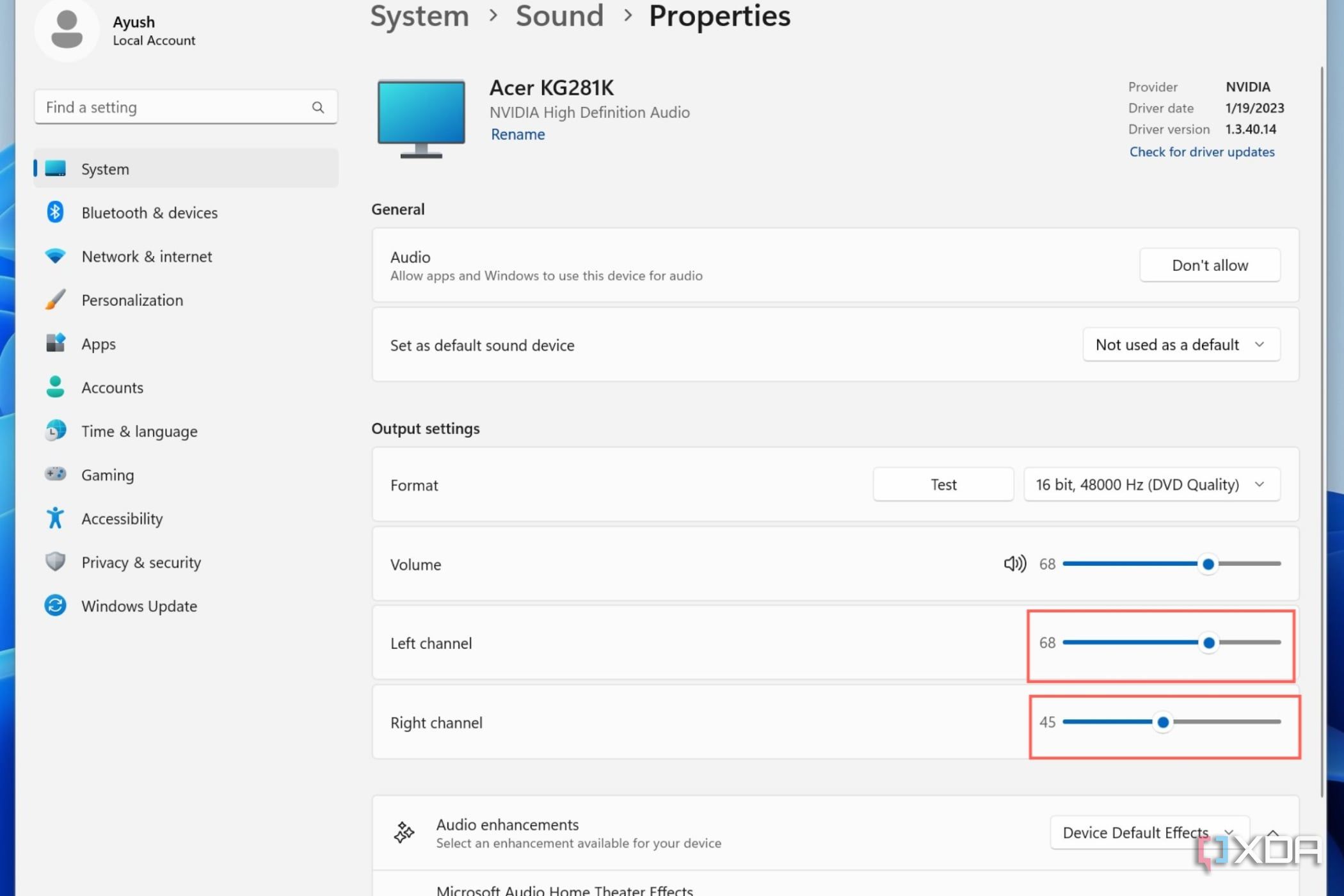Expand the 16 bit 48000 Hz format dropdown
Viewport: 1344px width, 896px height.
(x=1151, y=484)
